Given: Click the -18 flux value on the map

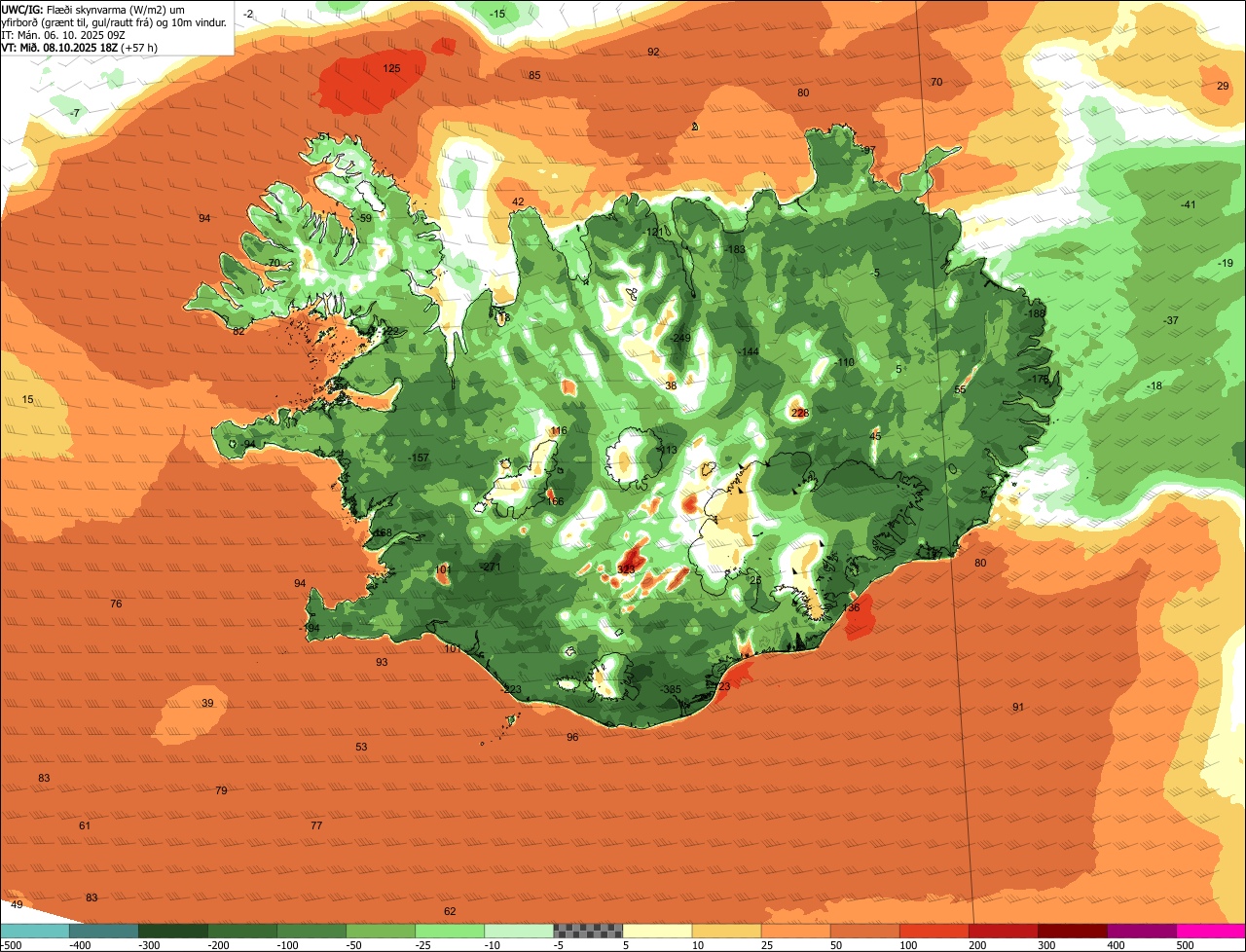Looking at the screenshot, I should (1154, 385).
